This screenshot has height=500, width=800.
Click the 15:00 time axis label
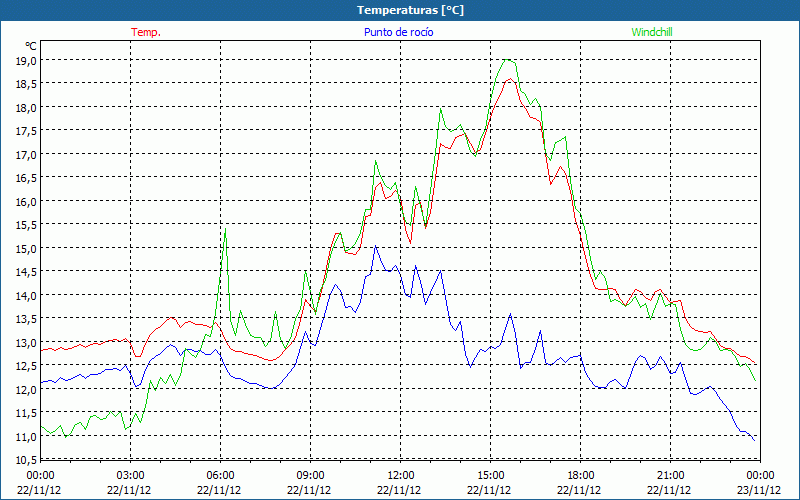click(490, 476)
